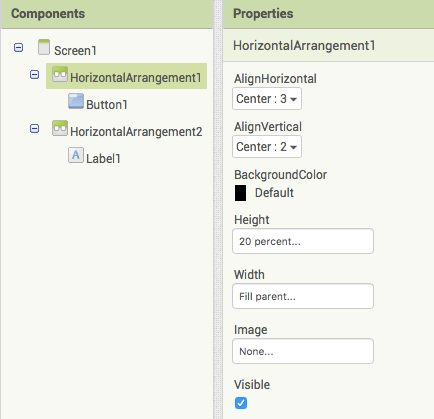Click the Label1 component icon
The width and height of the screenshot is (434, 419).
point(76,155)
